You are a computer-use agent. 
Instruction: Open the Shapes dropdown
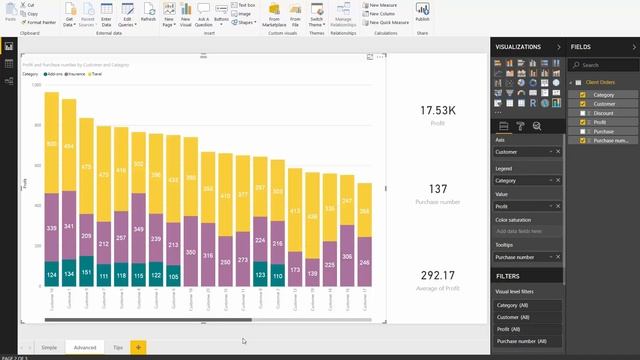click(244, 22)
